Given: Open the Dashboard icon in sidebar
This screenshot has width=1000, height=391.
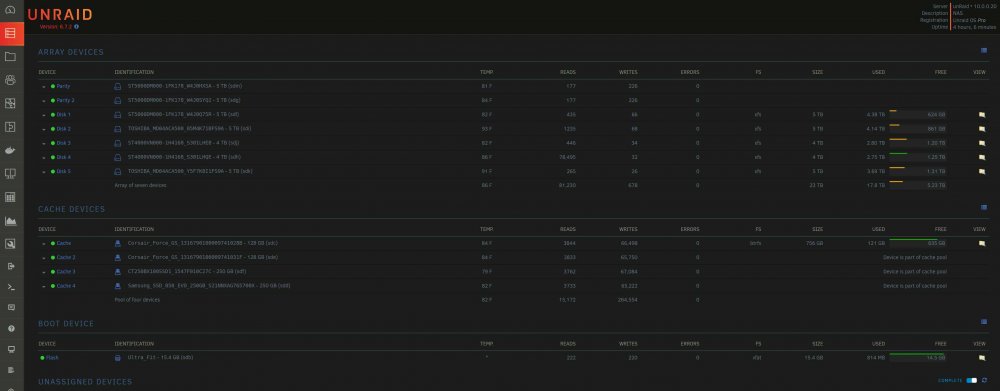Looking at the screenshot, I should click(x=10, y=10).
